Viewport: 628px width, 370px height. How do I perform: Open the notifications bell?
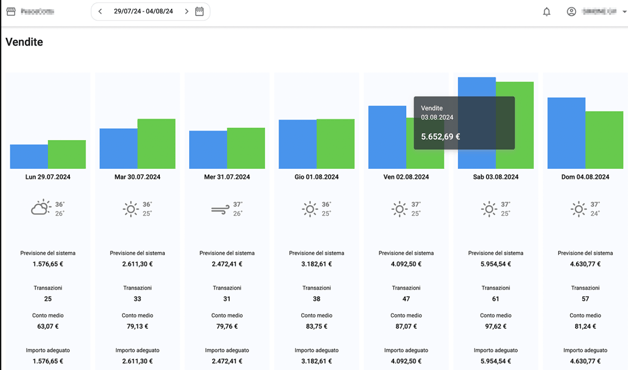pos(547,12)
